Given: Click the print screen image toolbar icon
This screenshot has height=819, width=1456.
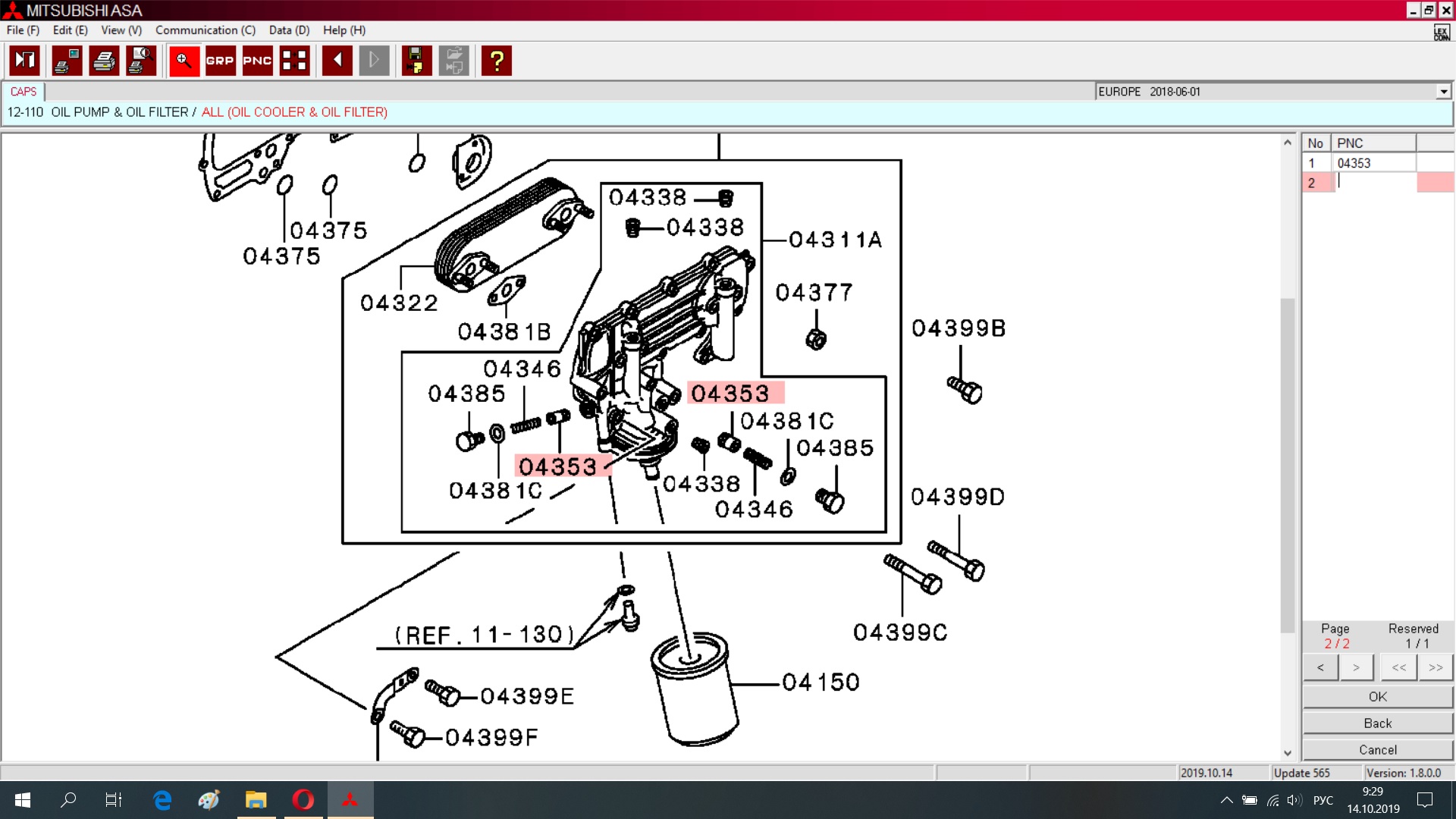Looking at the screenshot, I should pyautogui.click(x=67, y=61).
